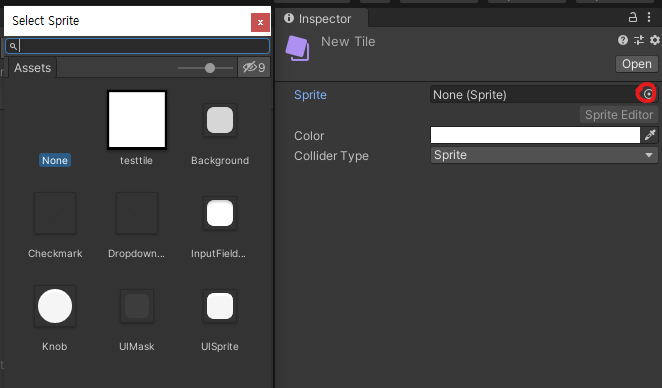Open the Inspector three-dot options menu
The height and width of the screenshot is (388, 662).
(649, 17)
